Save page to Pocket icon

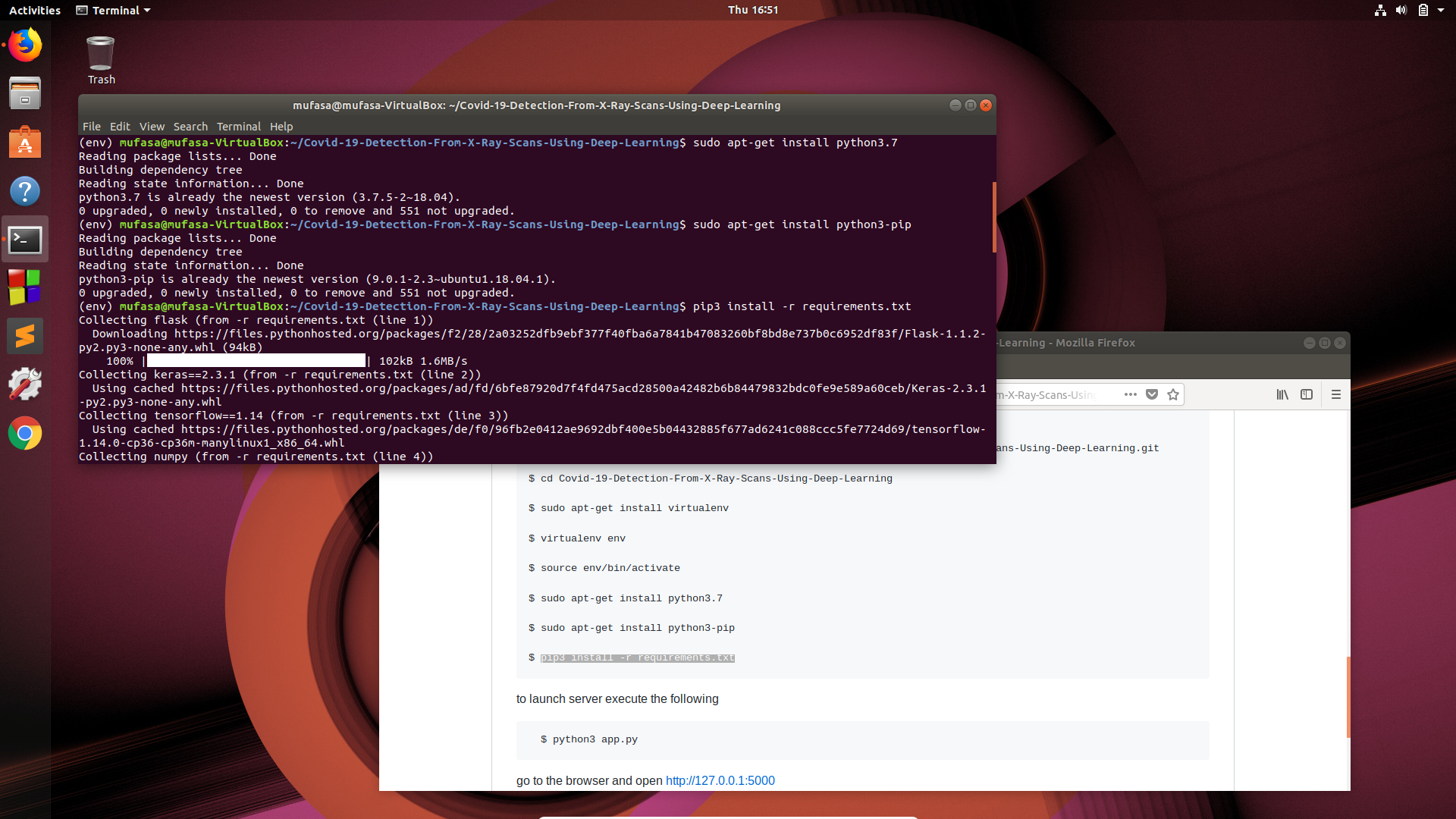click(1152, 394)
